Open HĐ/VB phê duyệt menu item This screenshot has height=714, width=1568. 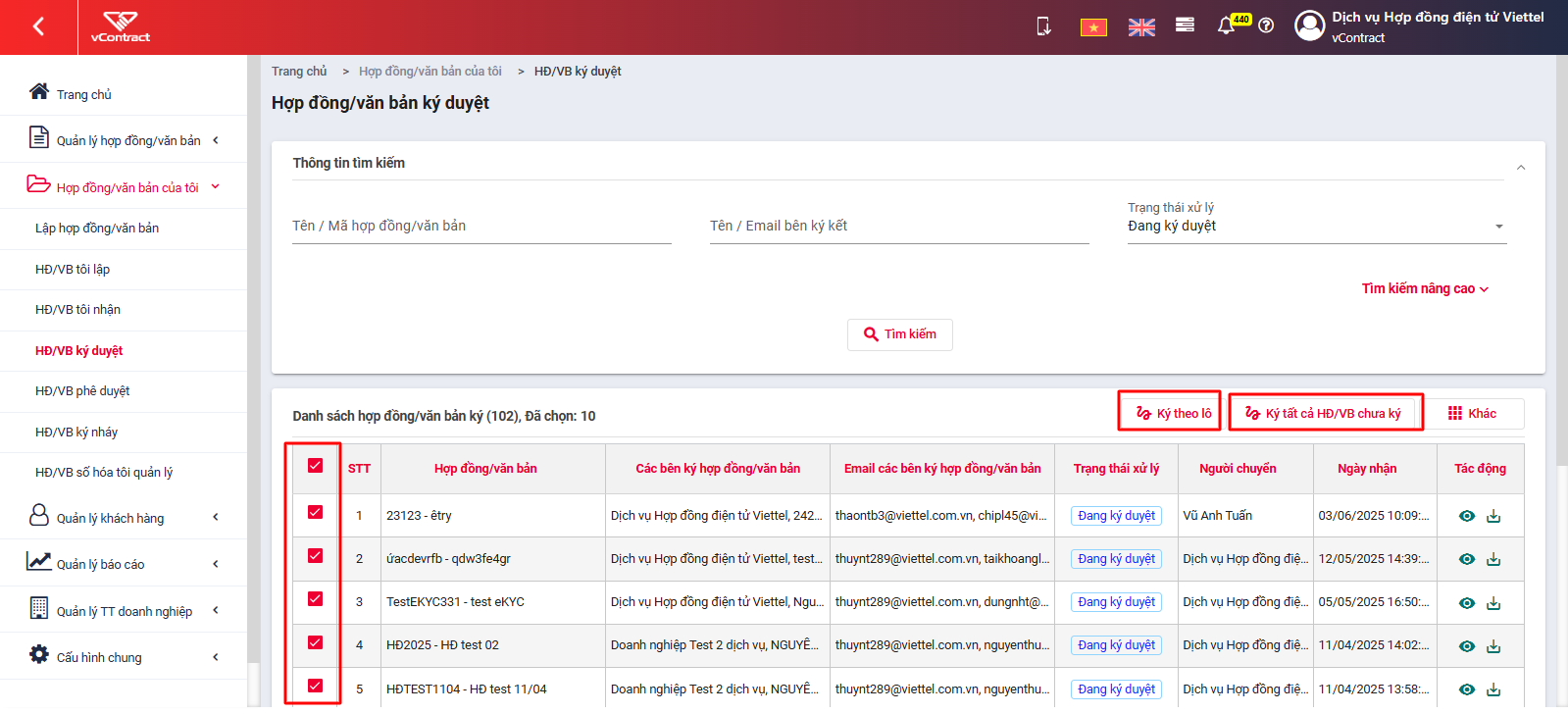pyautogui.click(x=82, y=390)
